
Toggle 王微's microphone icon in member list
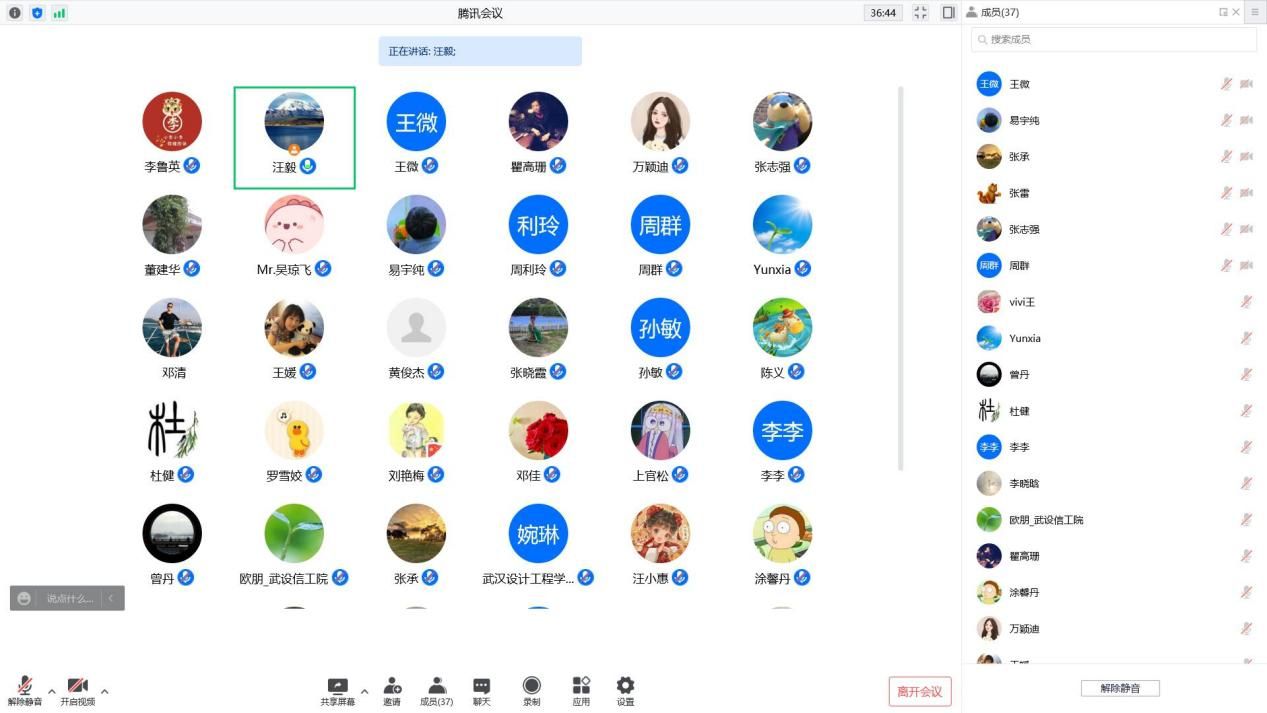[1226, 84]
